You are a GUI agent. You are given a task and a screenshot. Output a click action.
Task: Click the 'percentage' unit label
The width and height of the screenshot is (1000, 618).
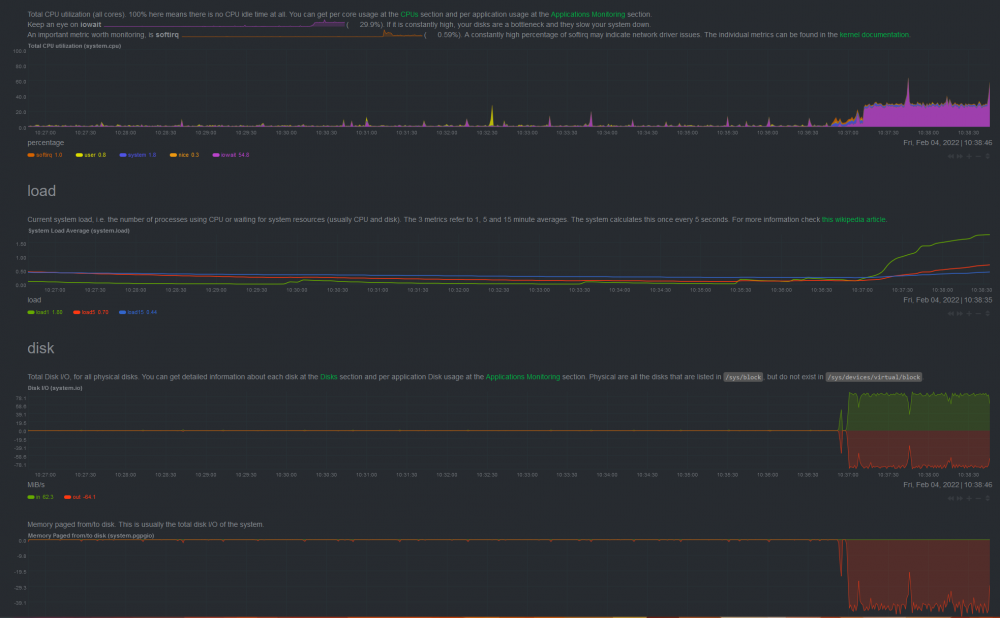(45, 143)
